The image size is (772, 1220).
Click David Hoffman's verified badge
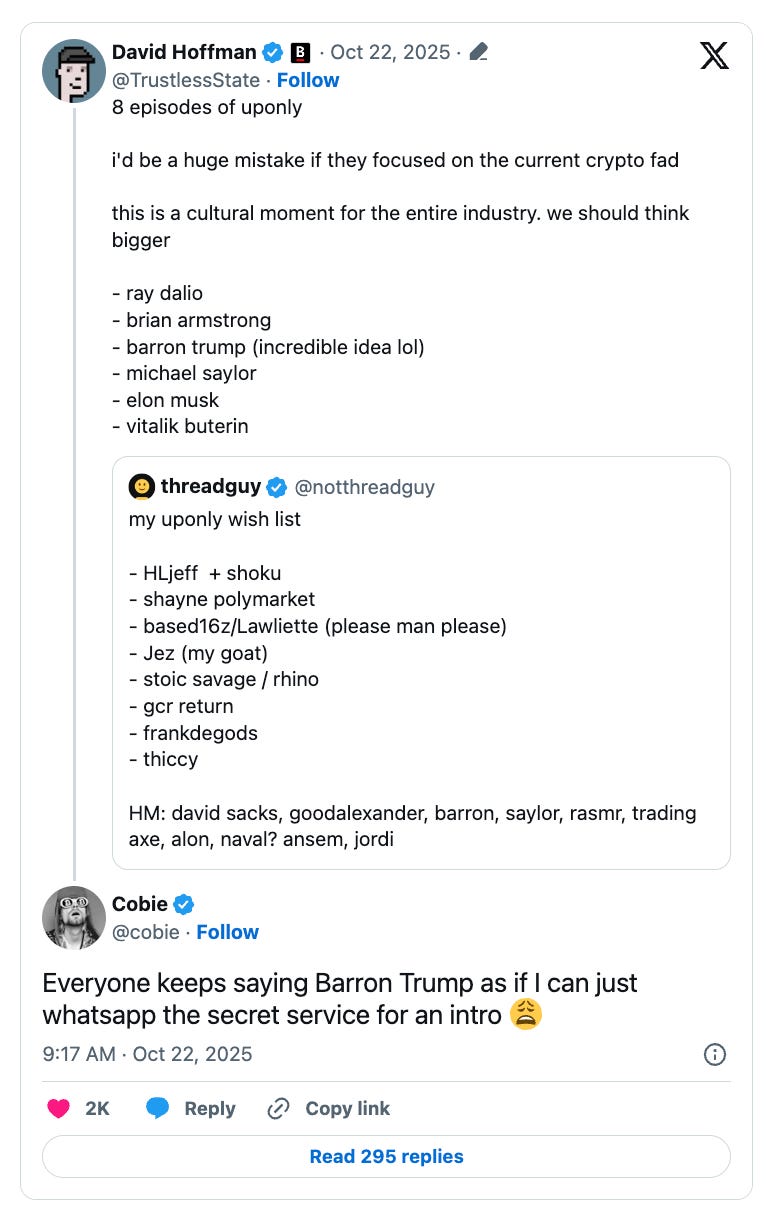[272, 52]
